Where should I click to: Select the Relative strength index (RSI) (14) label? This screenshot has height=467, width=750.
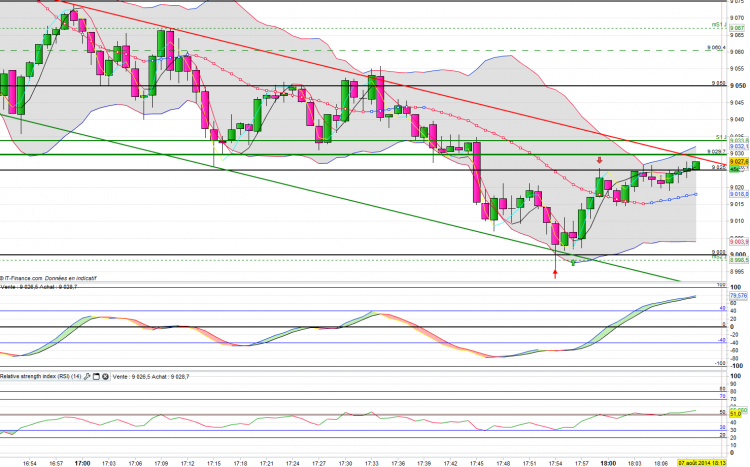41,377
